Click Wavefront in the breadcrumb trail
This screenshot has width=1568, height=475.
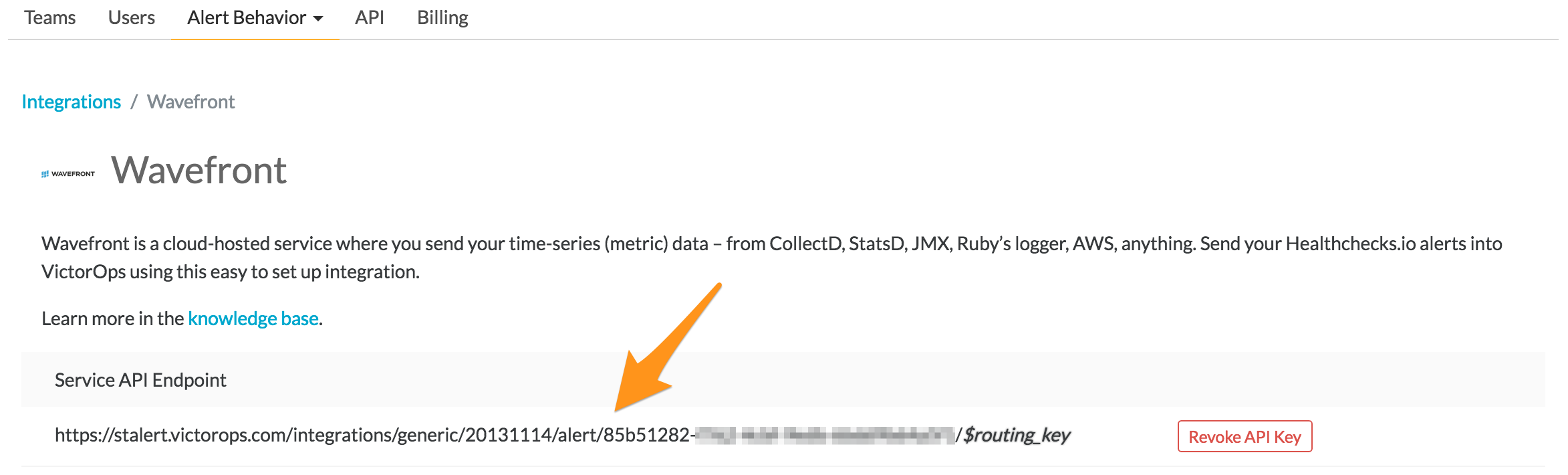(191, 101)
